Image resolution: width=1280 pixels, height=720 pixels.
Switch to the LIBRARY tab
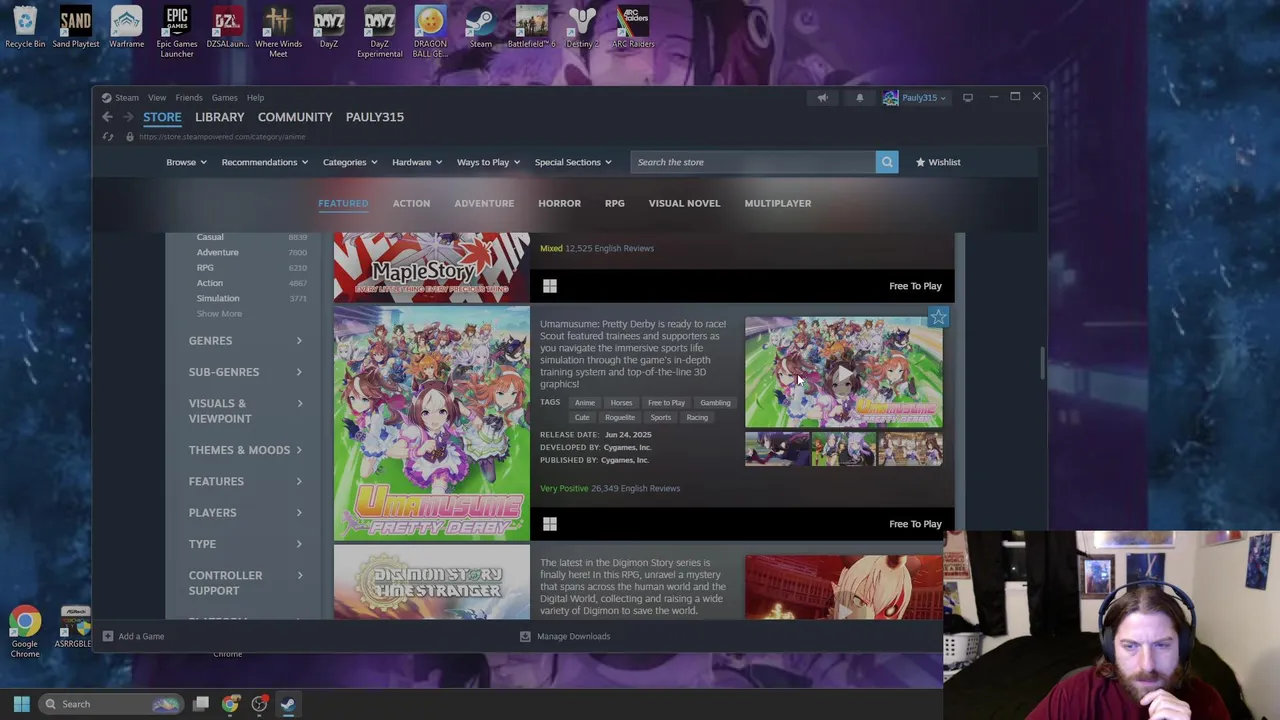tap(219, 117)
